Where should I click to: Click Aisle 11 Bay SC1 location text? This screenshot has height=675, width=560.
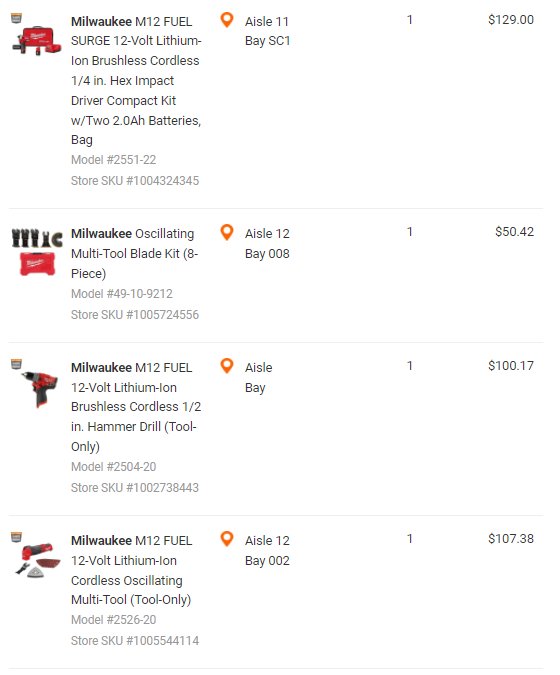(x=267, y=31)
